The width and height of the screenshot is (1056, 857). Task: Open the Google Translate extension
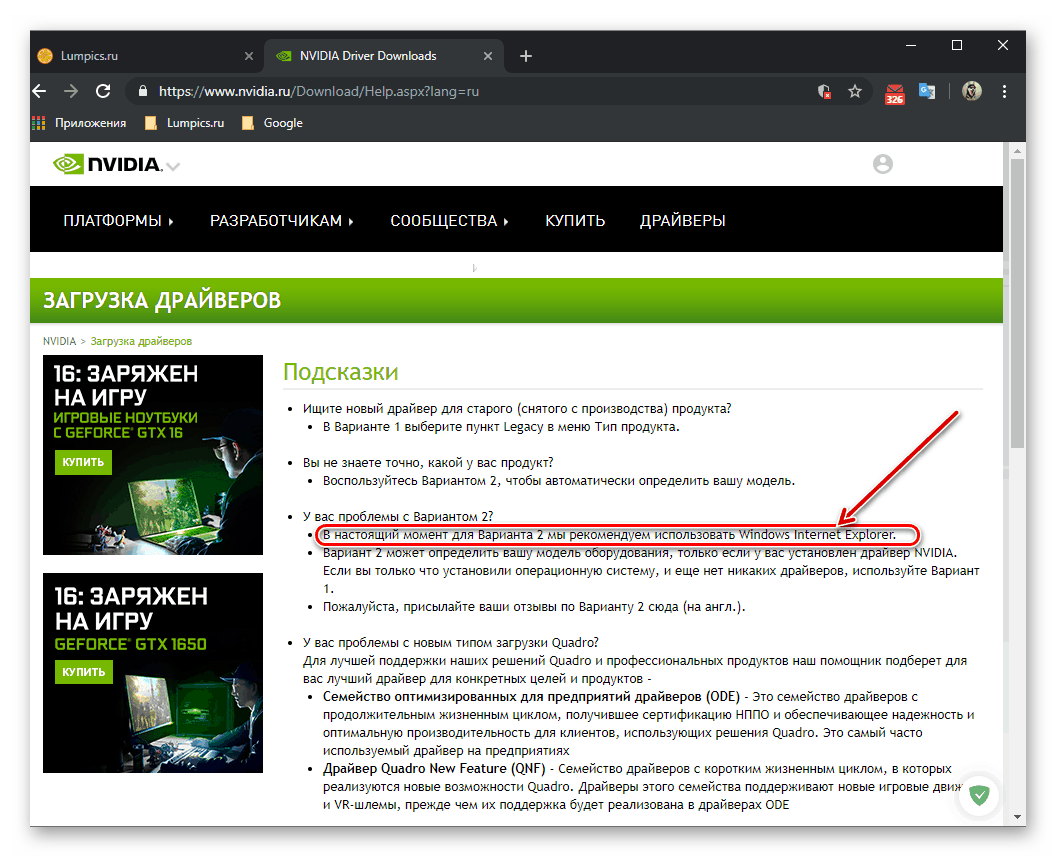[927, 92]
